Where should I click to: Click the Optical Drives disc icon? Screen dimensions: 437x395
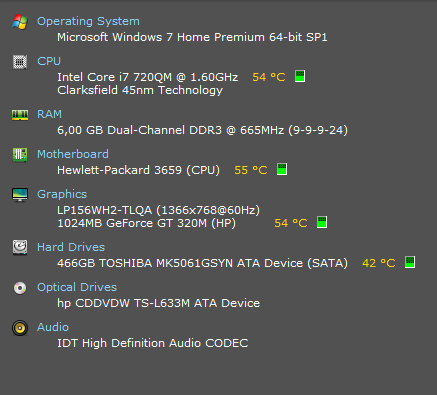20,288
